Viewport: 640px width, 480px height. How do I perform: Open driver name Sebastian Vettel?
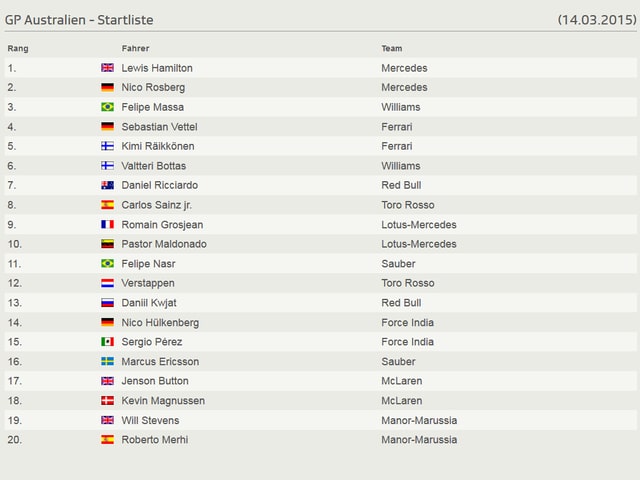point(160,127)
